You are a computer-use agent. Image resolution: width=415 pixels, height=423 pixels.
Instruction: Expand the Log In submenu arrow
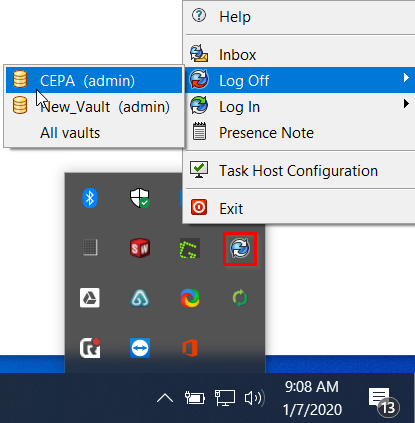point(406,104)
